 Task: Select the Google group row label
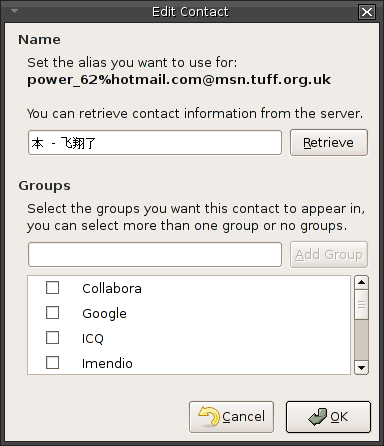click(104, 314)
